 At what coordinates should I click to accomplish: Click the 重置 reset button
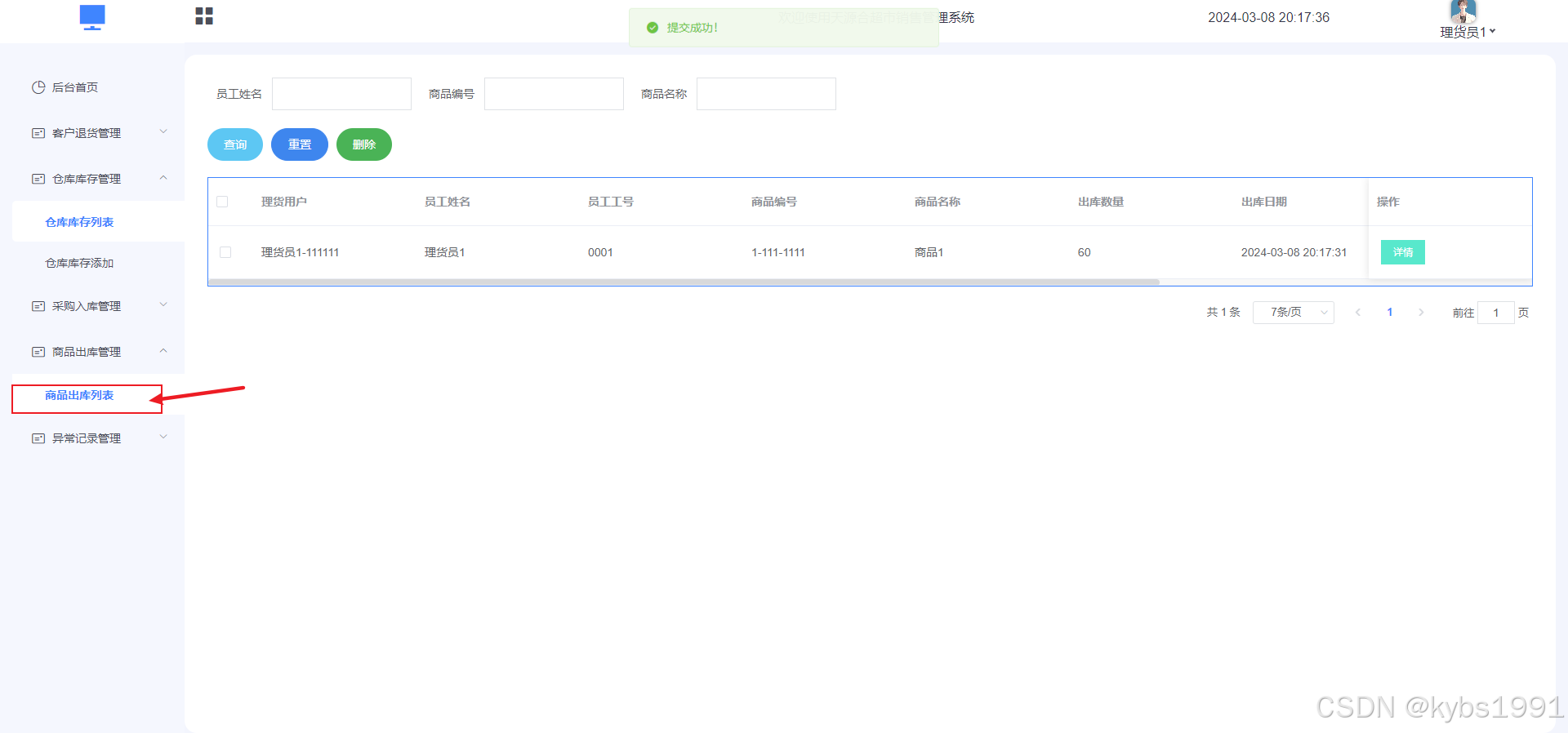click(x=300, y=144)
